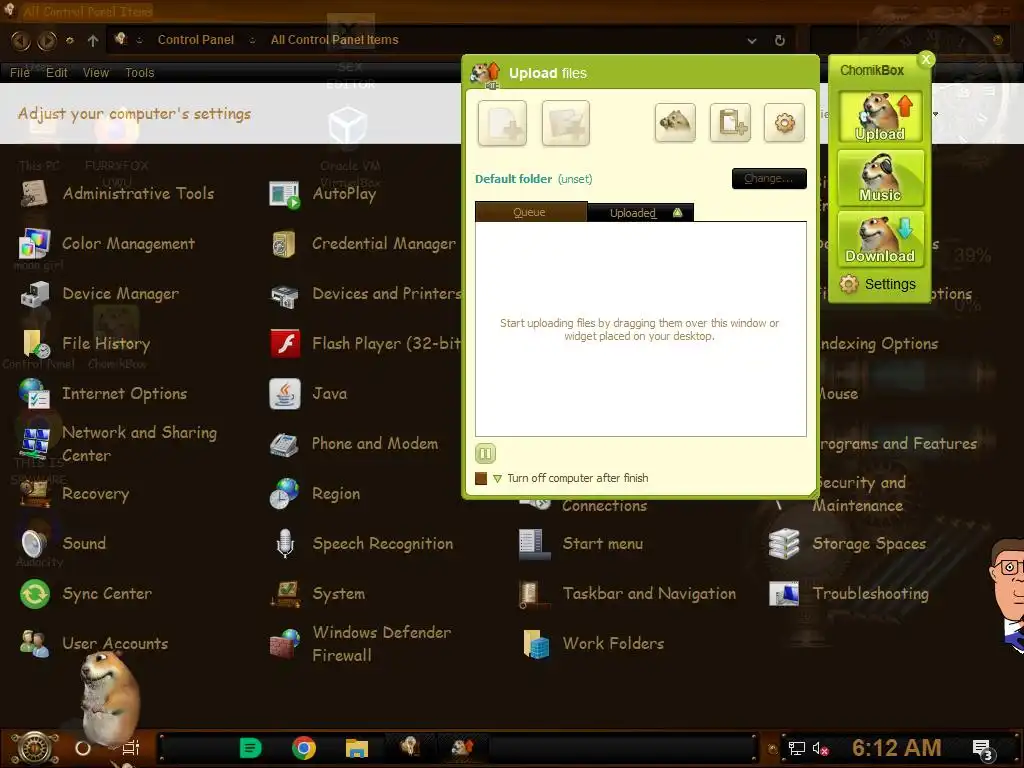Click the ChomikBox Download tile
The height and width of the screenshot is (768, 1024).
point(880,239)
